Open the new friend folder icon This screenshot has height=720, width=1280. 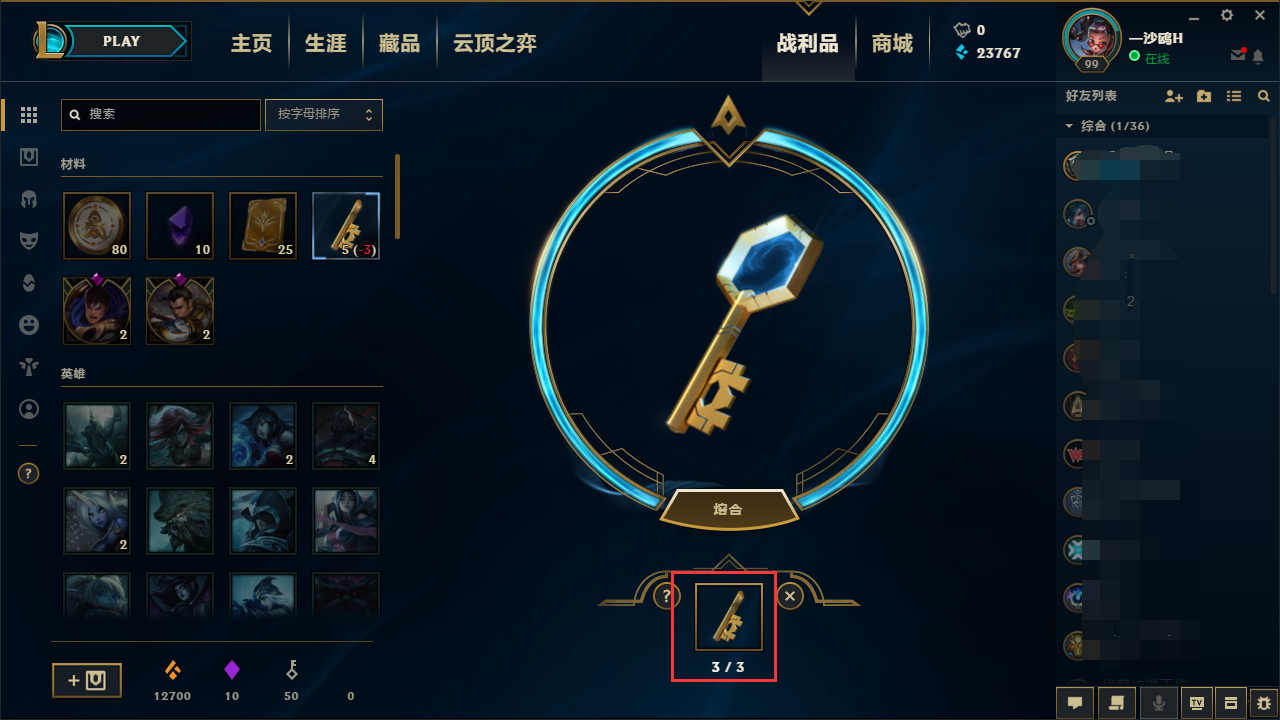point(1204,96)
